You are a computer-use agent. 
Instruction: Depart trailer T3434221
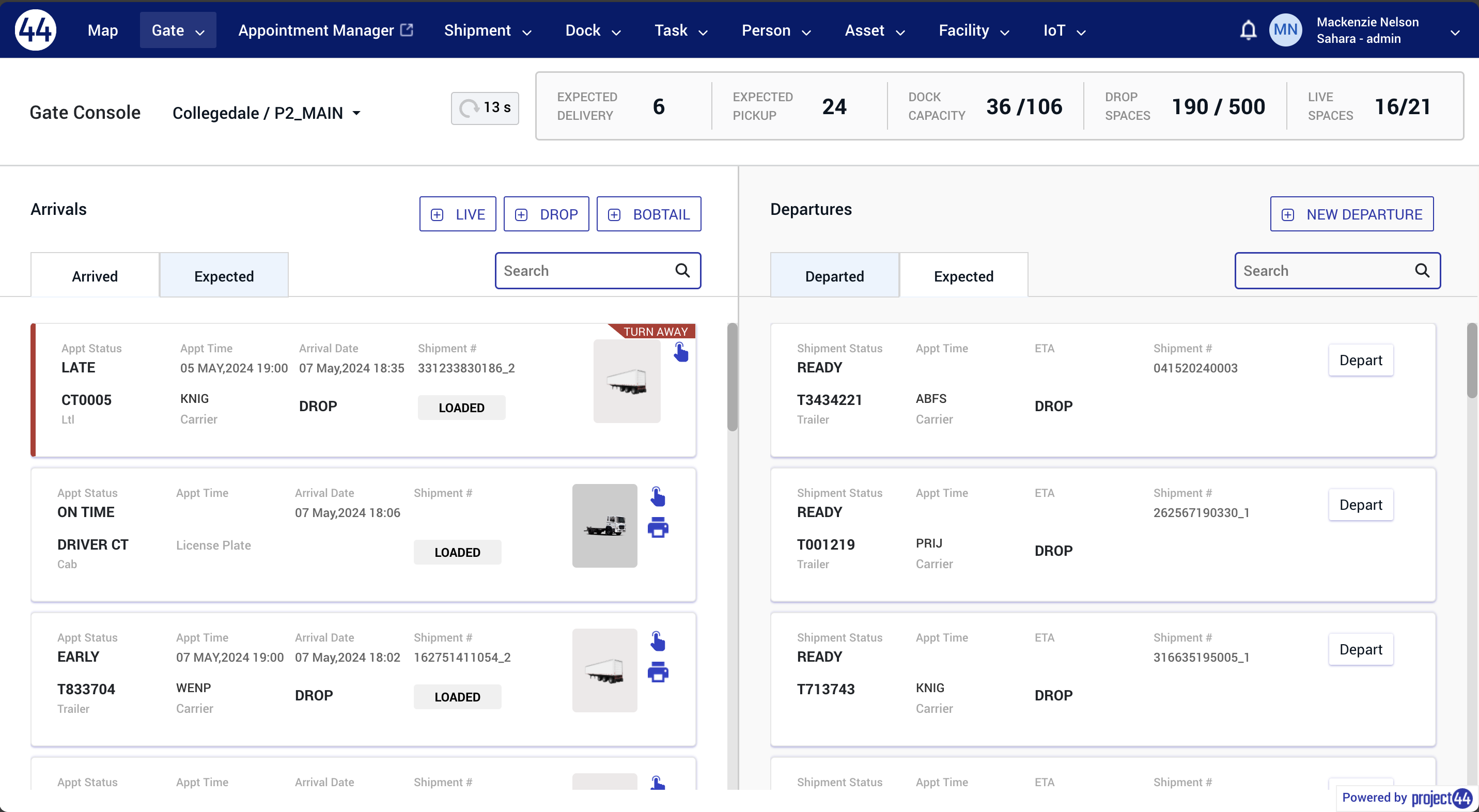click(x=1361, y=360)
